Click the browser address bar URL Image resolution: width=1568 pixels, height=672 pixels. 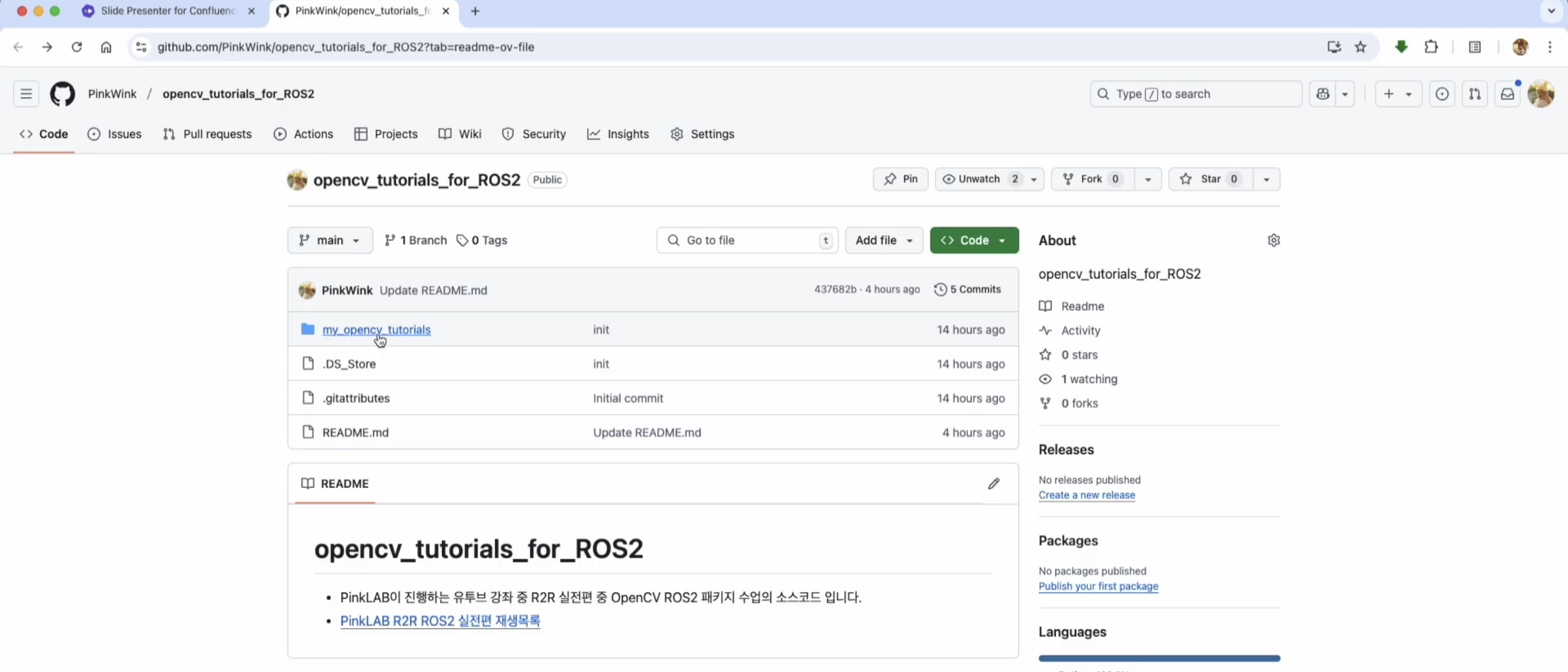pos(345,47)
